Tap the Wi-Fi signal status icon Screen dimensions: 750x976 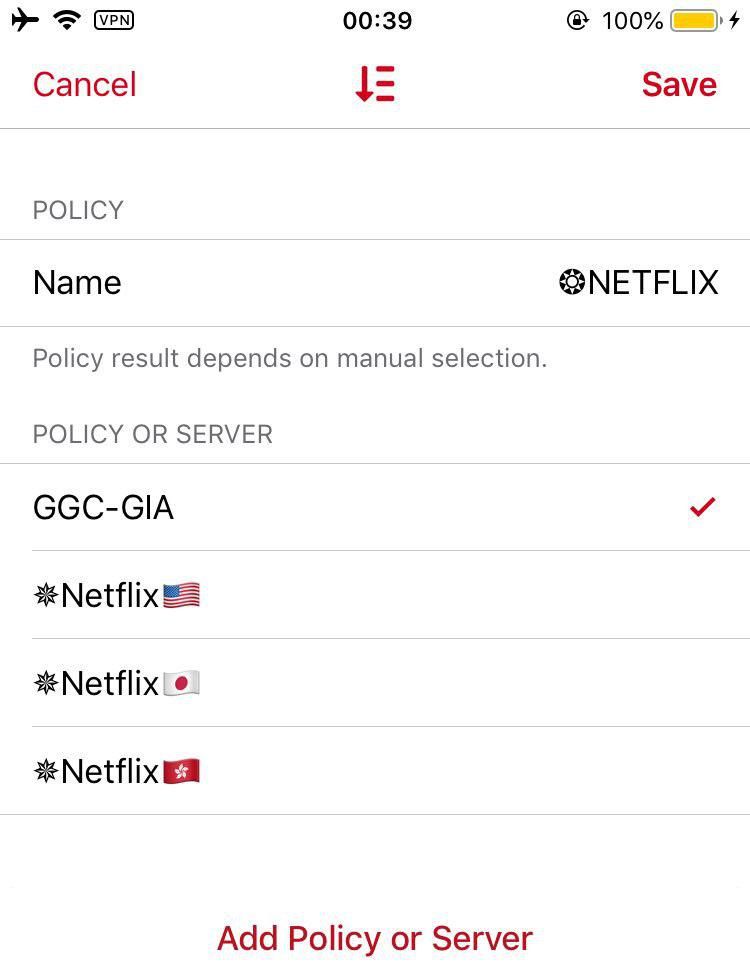(68, 20)
